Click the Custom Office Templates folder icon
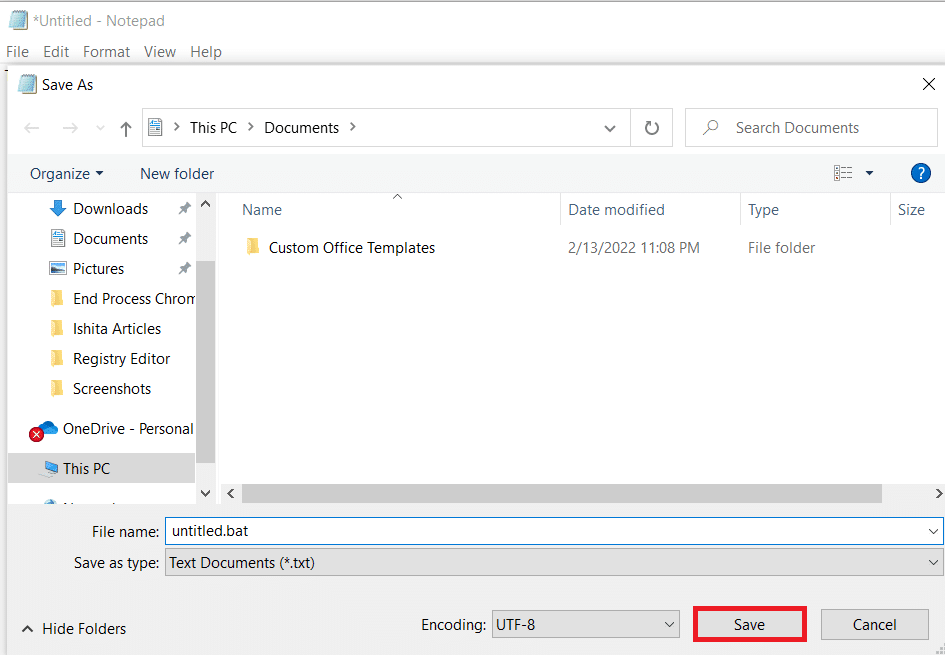The width and height of the screenshot is (945, 655). (253, 247)
